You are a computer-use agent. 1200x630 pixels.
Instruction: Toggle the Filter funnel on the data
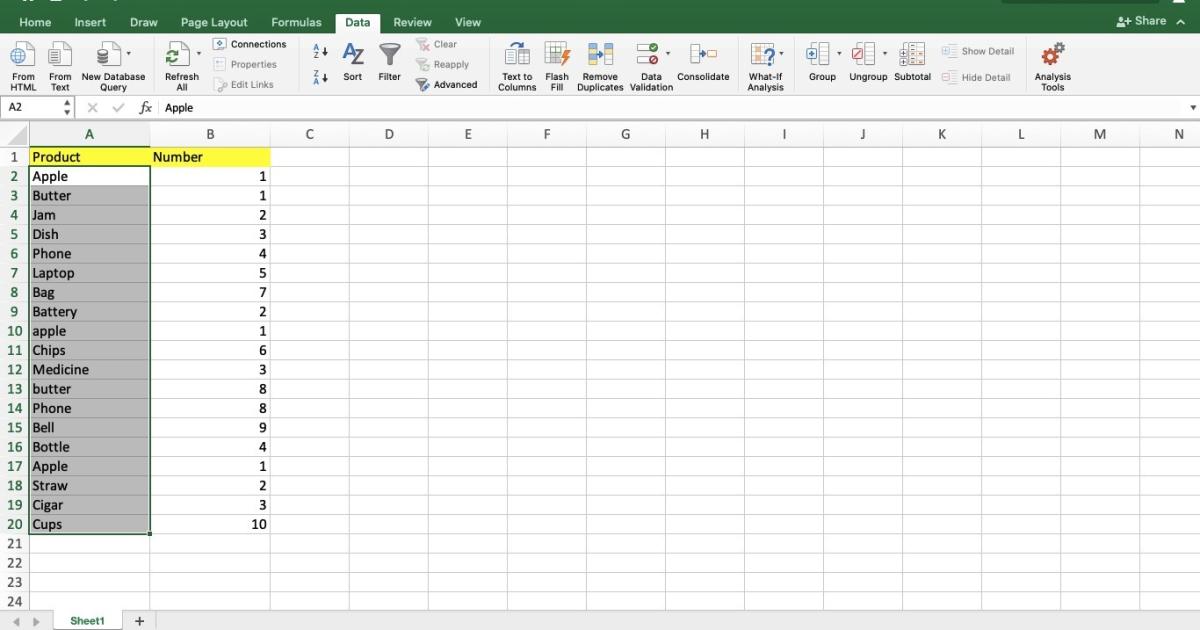[389, 56]
